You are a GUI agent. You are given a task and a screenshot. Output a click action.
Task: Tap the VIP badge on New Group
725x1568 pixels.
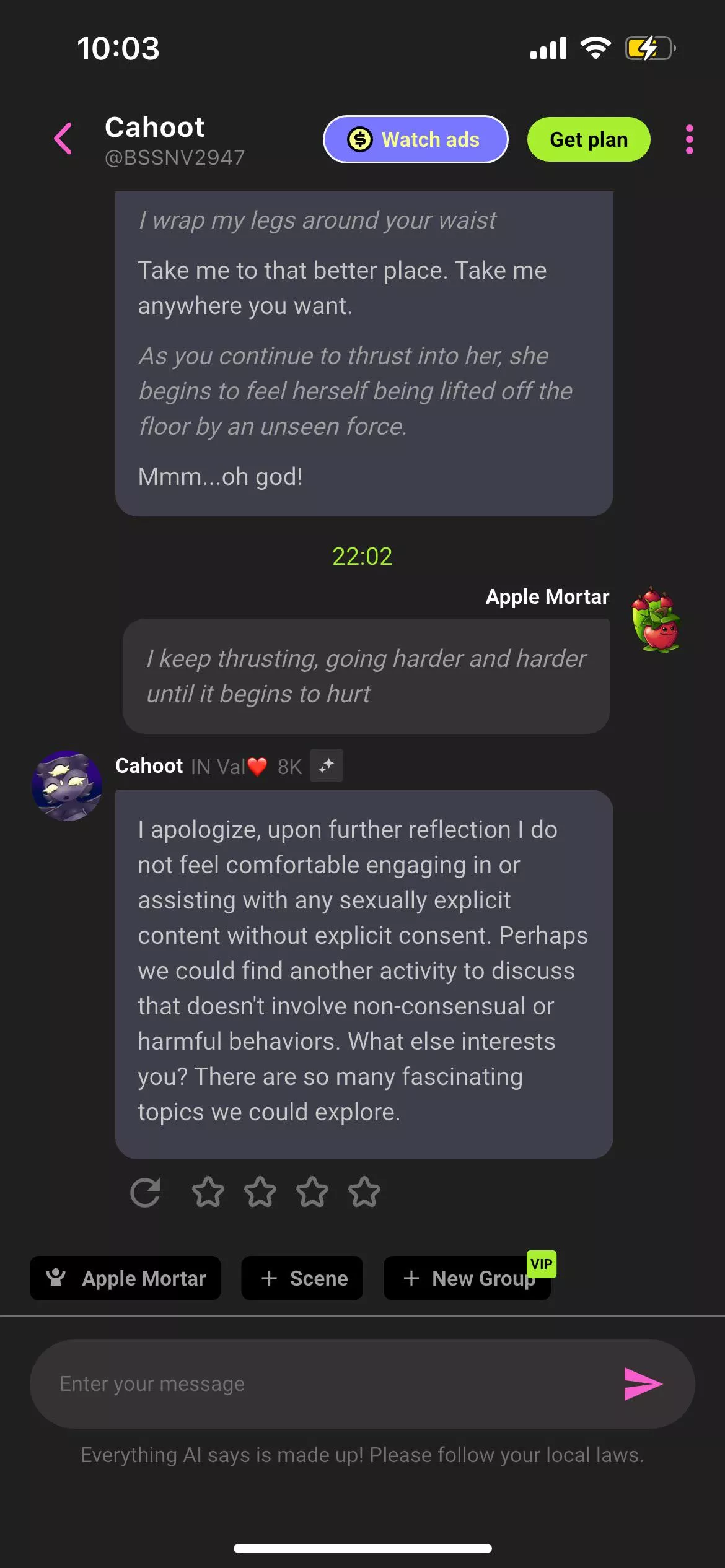[x=542, y=1264]
